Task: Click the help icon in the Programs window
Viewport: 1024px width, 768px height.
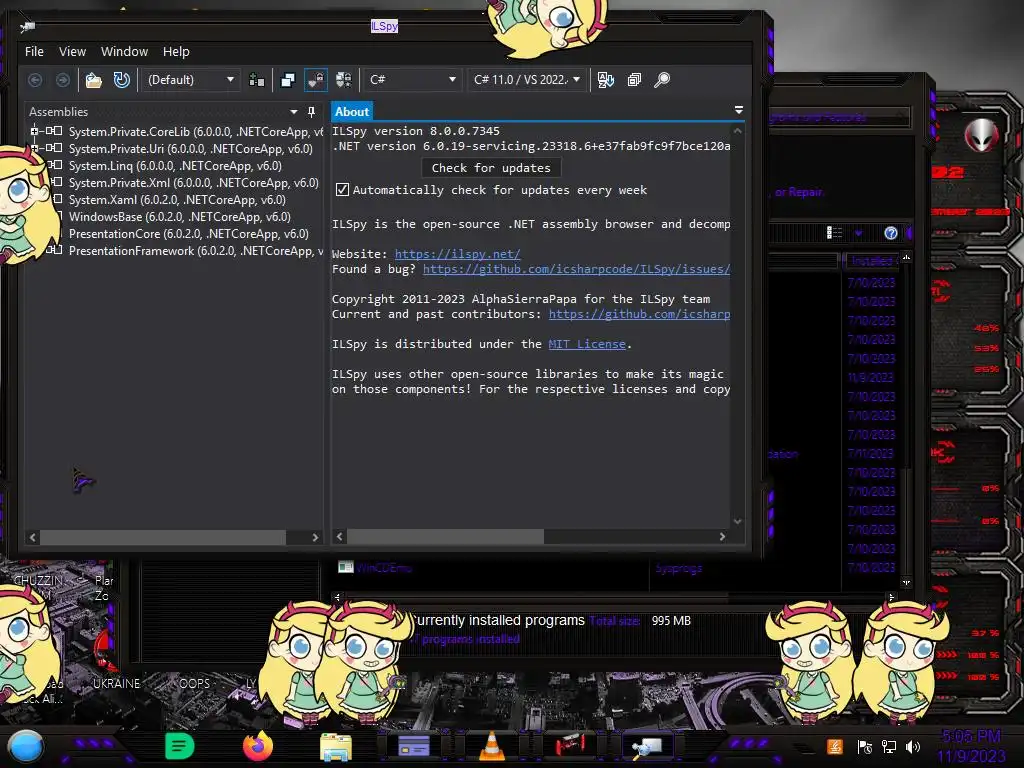Action: click(891, 232)
